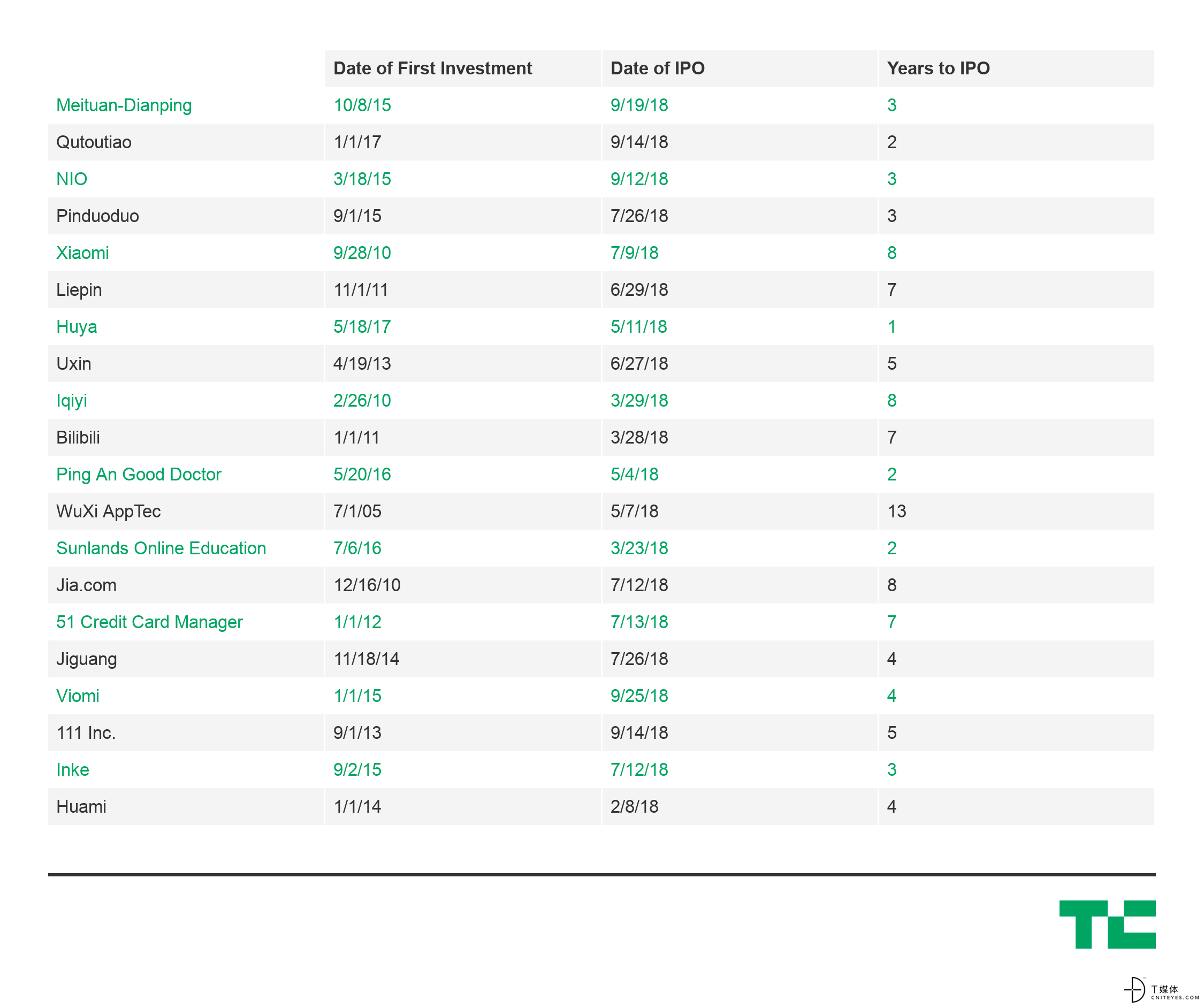Select IPO date '5/11/18'
This screenshot has height=1008, width=1204.
pyautogui.click(x=638, y=327)
